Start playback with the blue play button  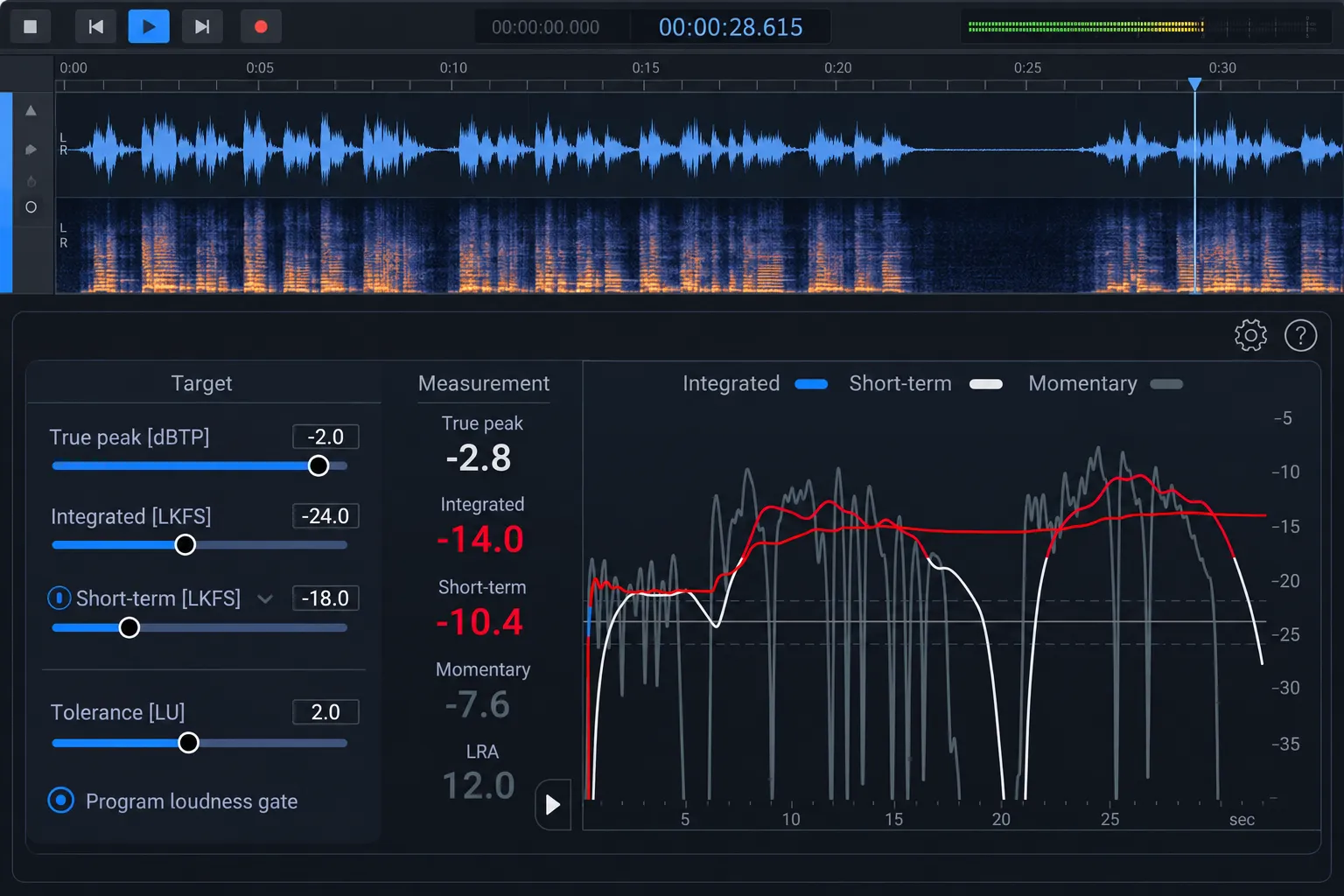(149, 26)
